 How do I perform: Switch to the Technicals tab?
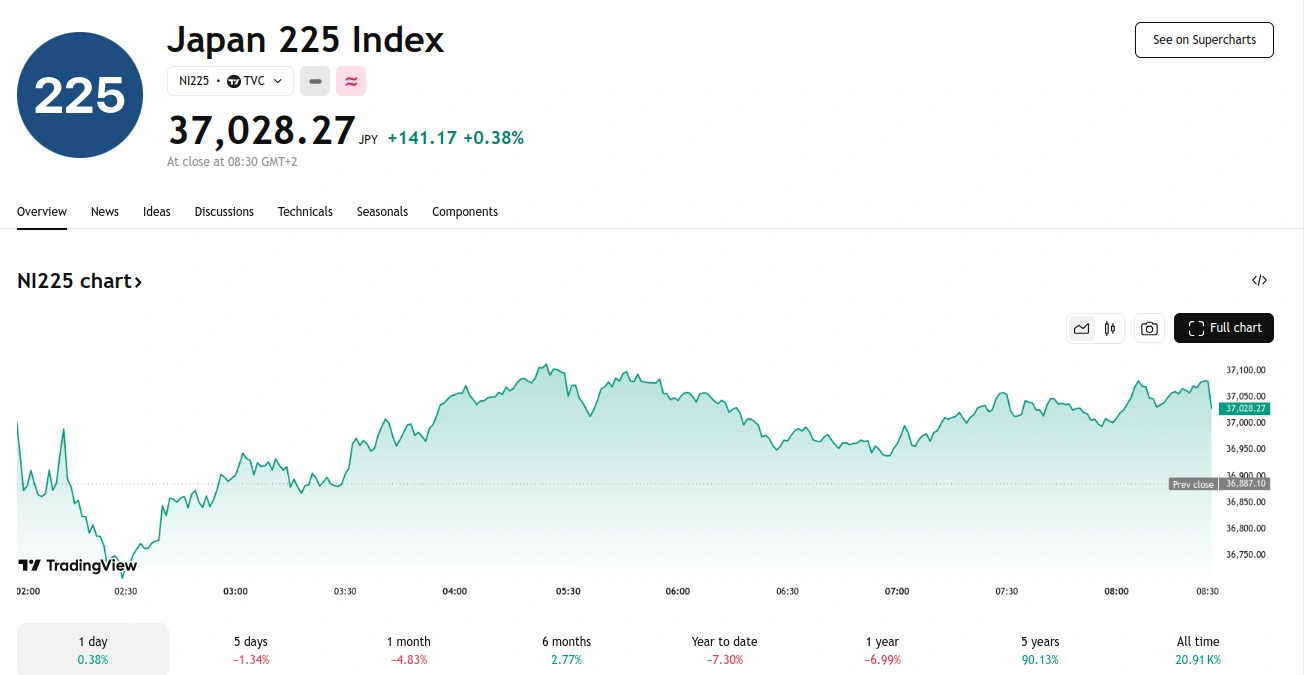pos(305,211)
